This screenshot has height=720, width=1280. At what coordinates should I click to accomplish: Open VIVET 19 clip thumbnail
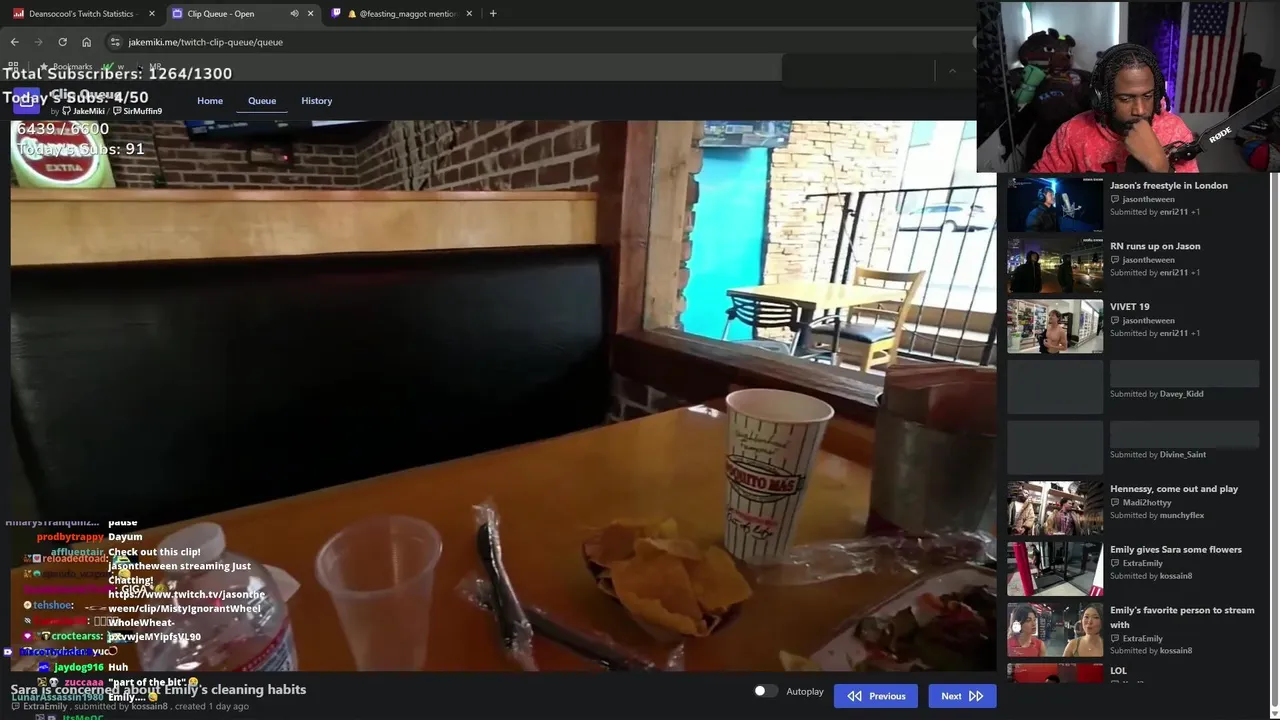click(x=1055, y=326)
